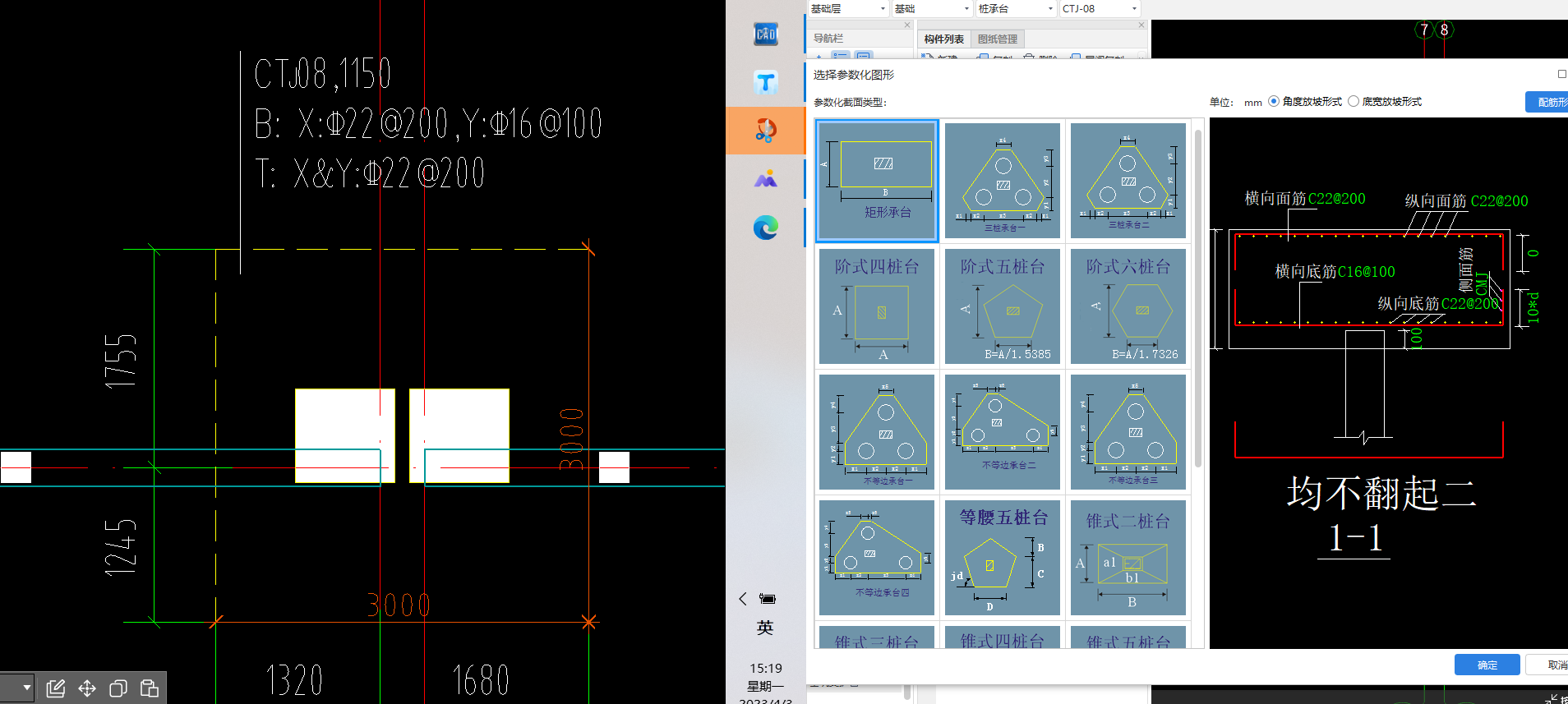This screenshot has height=704, width=1568.
Task: Click the copy icon in bottom toolbar
Action: [118, 688]
